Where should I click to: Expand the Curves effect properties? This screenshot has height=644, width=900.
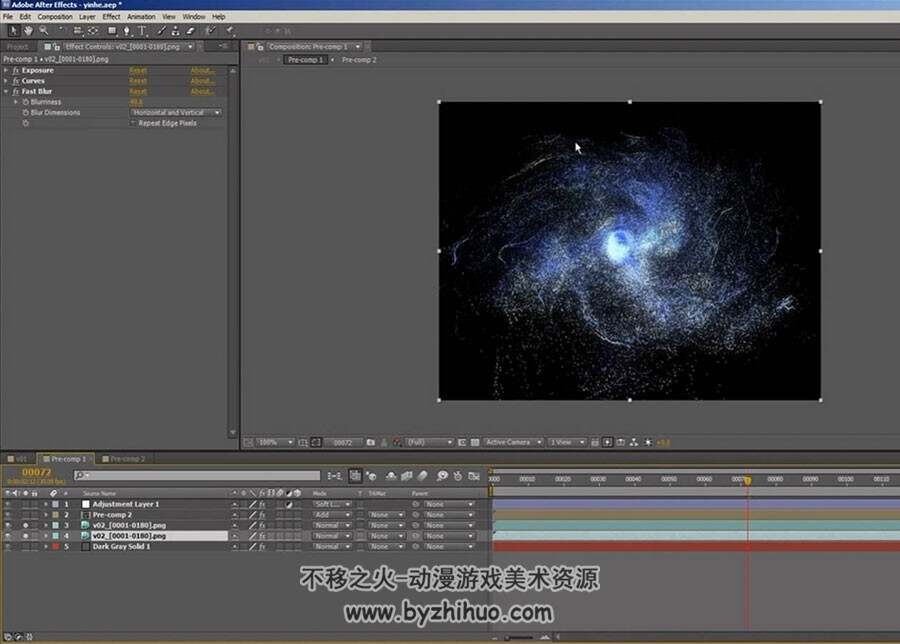6,81
